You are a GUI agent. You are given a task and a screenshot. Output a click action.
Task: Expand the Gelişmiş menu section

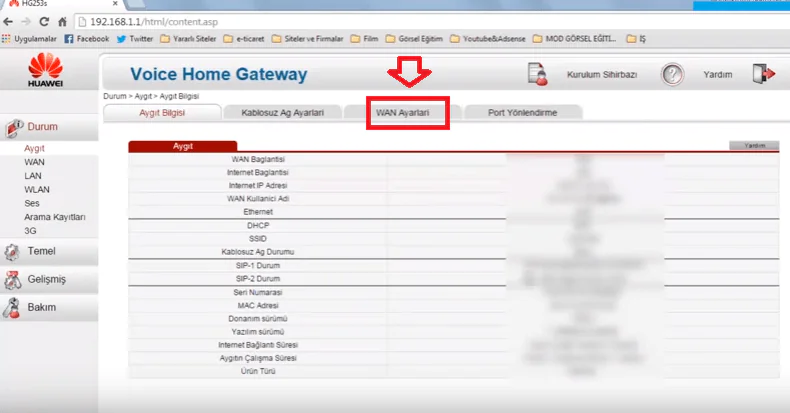[49, 280]
